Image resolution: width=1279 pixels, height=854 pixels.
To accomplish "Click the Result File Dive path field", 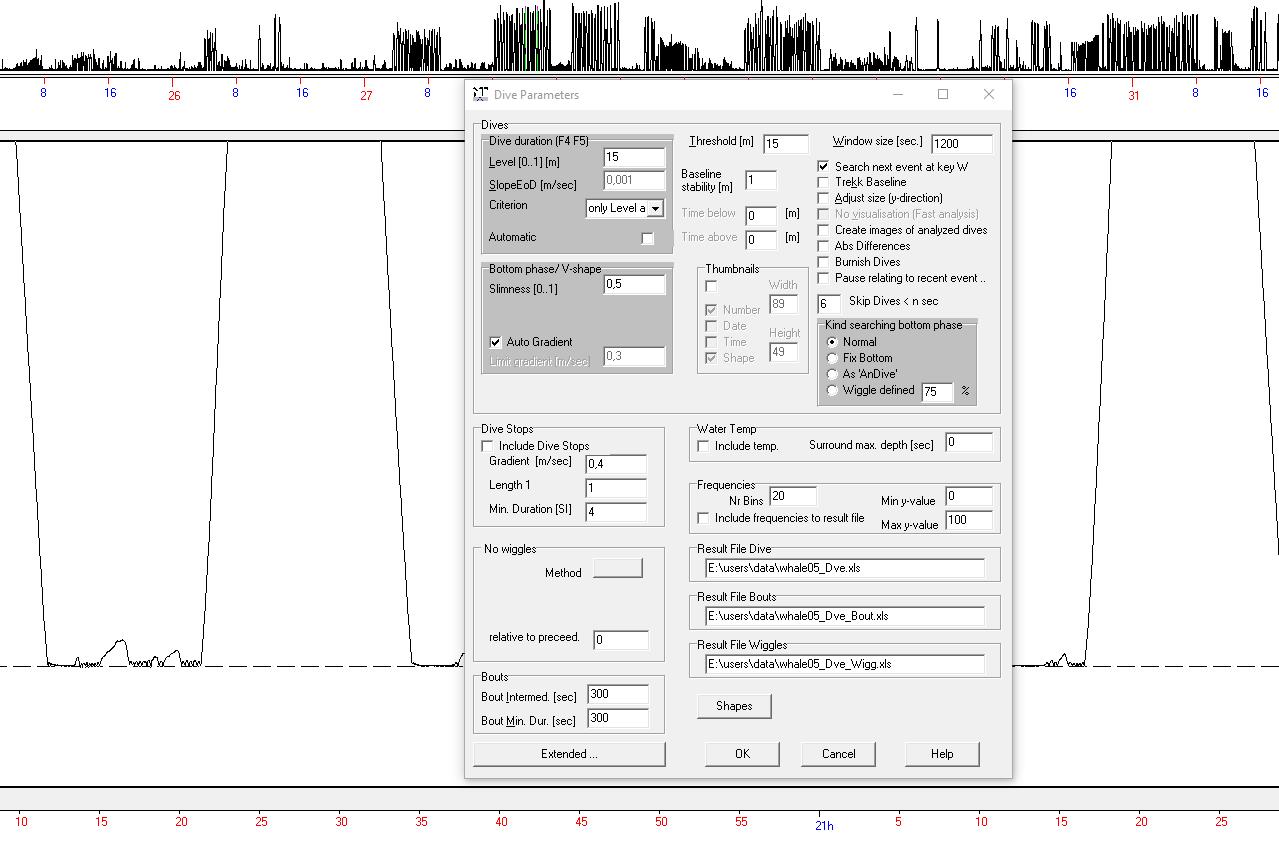I will tap(844, 568).
